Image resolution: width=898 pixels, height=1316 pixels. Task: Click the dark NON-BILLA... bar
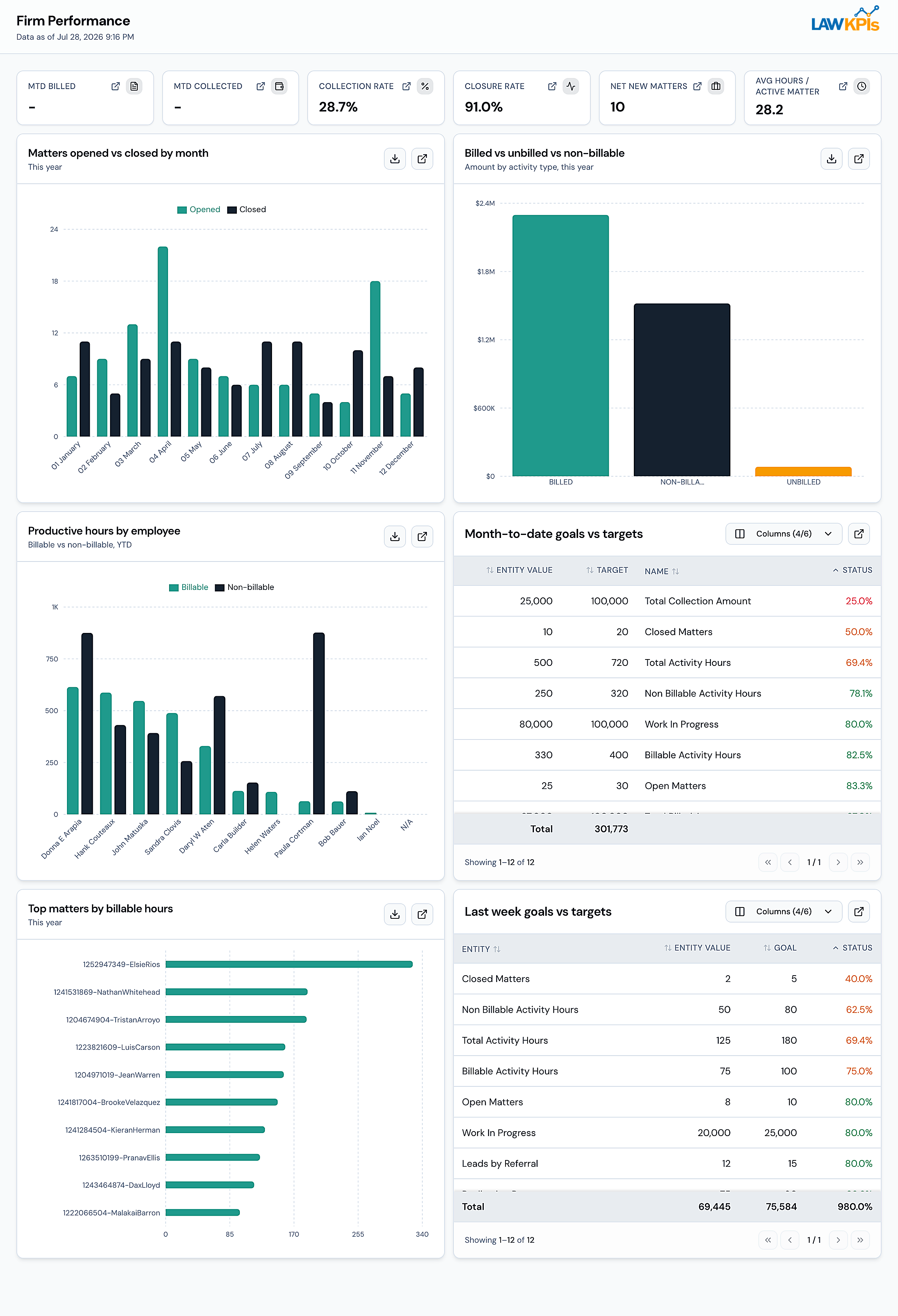pyautogui.click(x=682, y=389)
